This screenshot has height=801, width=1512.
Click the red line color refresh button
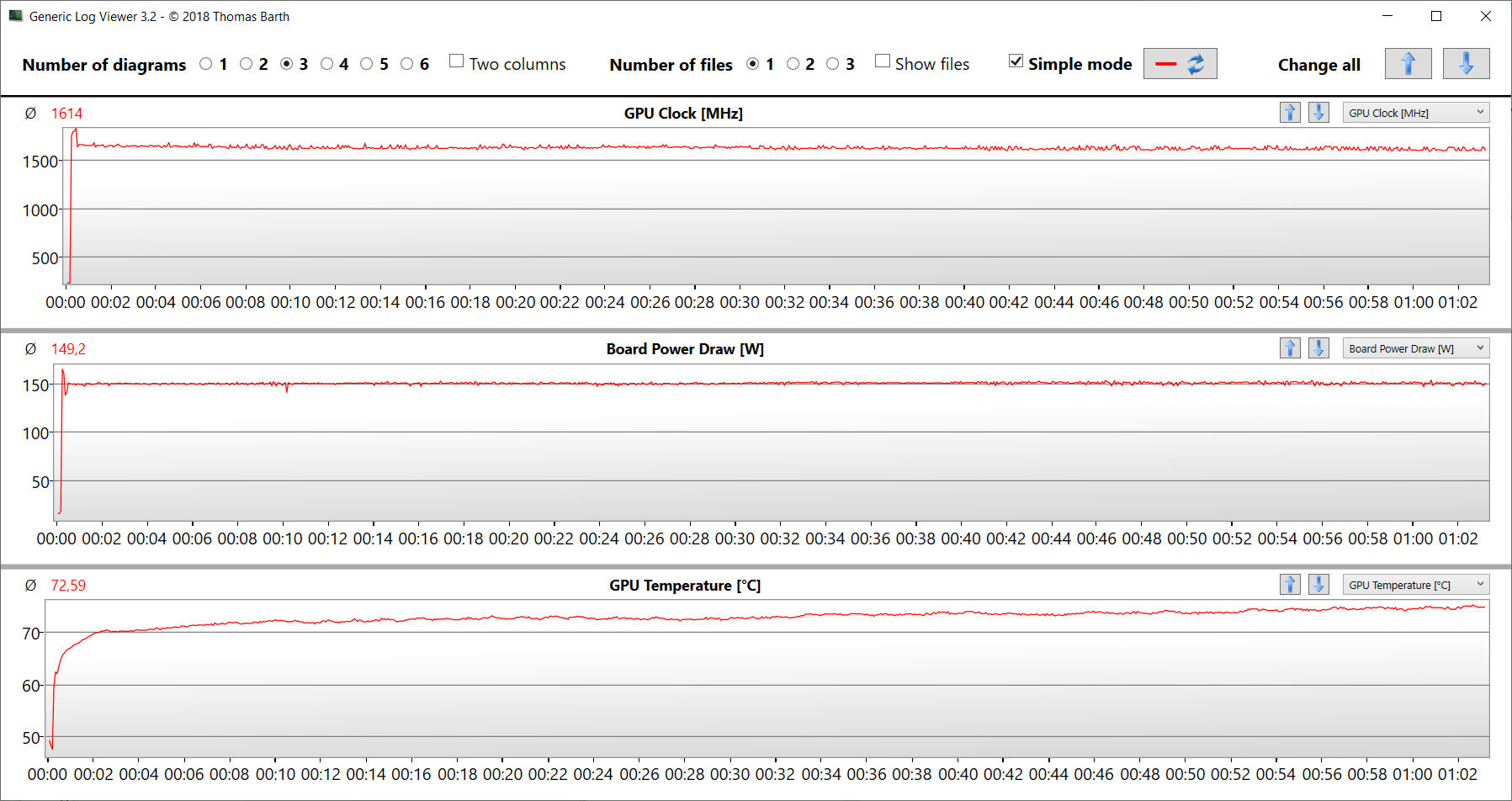click(x=1180, y=64)
